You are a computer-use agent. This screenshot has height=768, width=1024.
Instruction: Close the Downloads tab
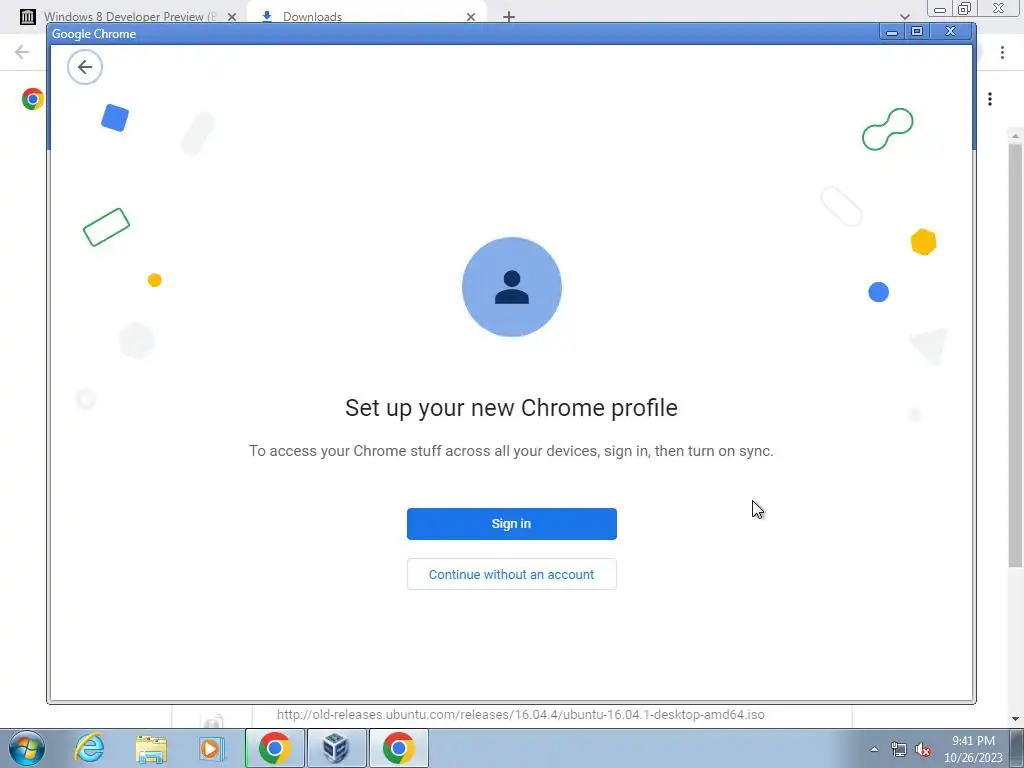pyautogui.click(x=471, y=17)
